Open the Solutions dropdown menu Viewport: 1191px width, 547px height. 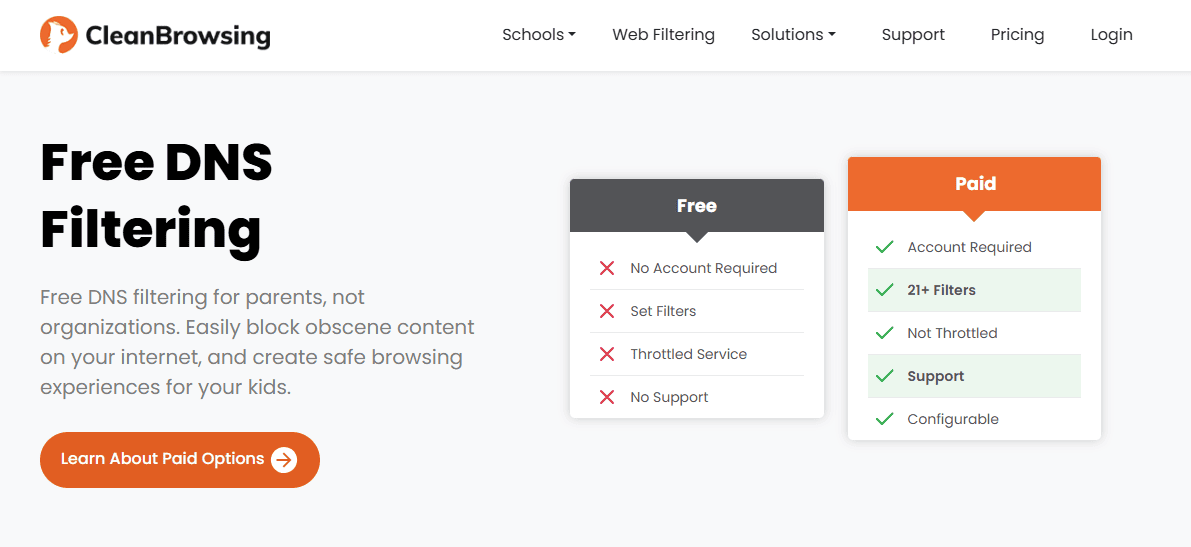tap(793, 35)
